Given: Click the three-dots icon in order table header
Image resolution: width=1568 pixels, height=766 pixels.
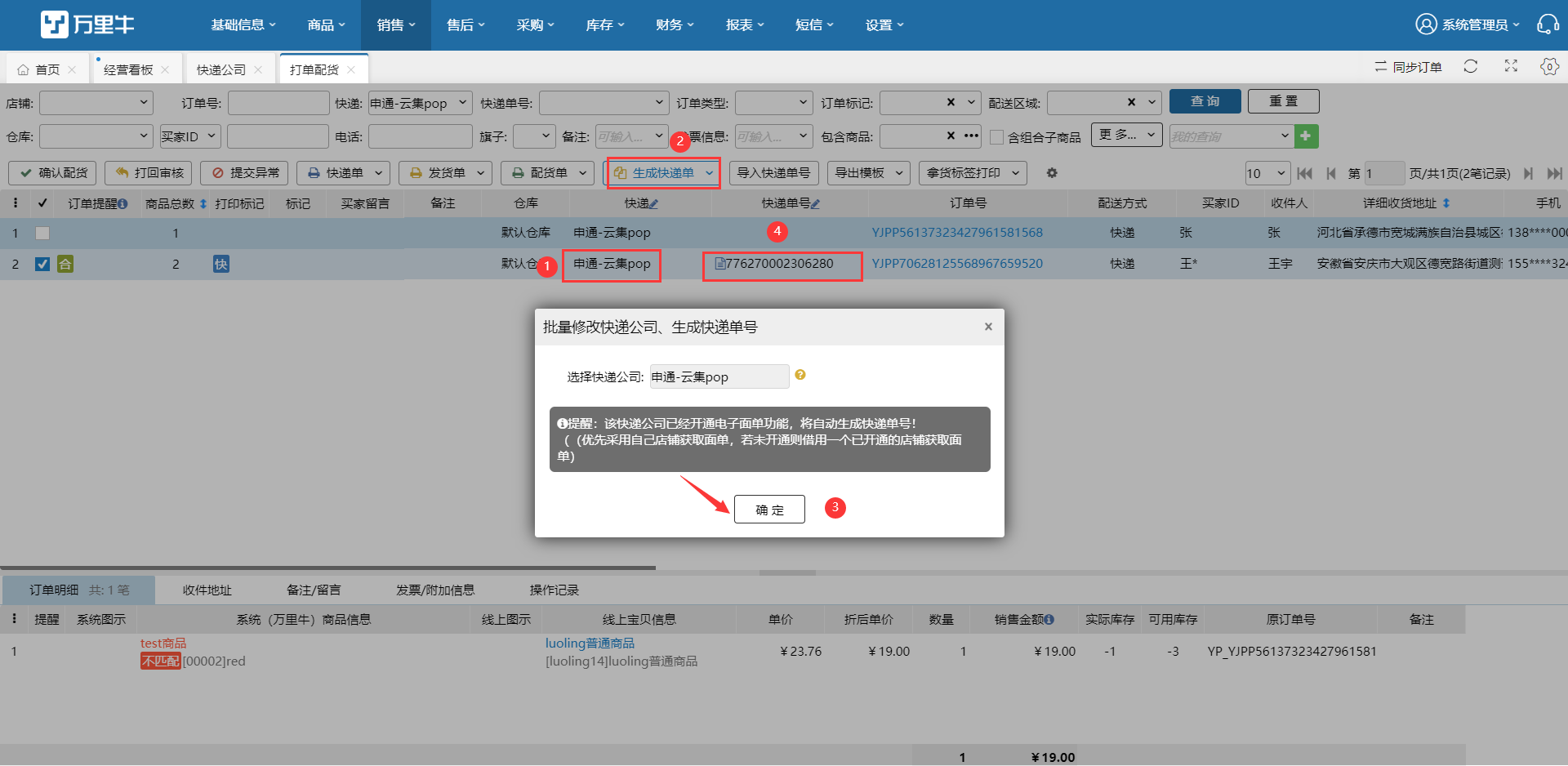Looking at the screenshot, I should (15, 203).
